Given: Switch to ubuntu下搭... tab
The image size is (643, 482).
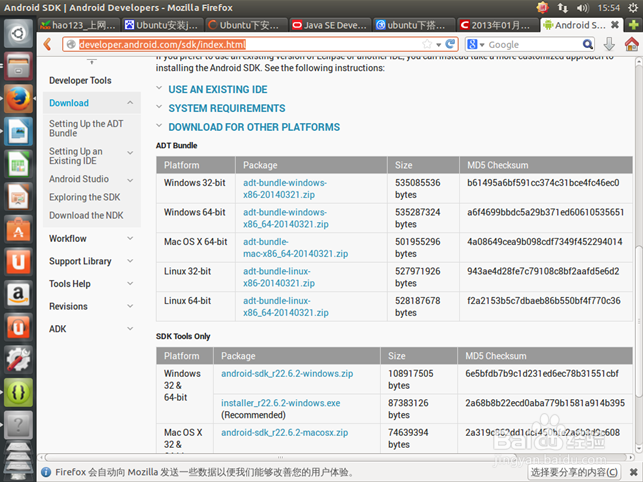Looking at the screenshot, I should [x=414, y=25].
